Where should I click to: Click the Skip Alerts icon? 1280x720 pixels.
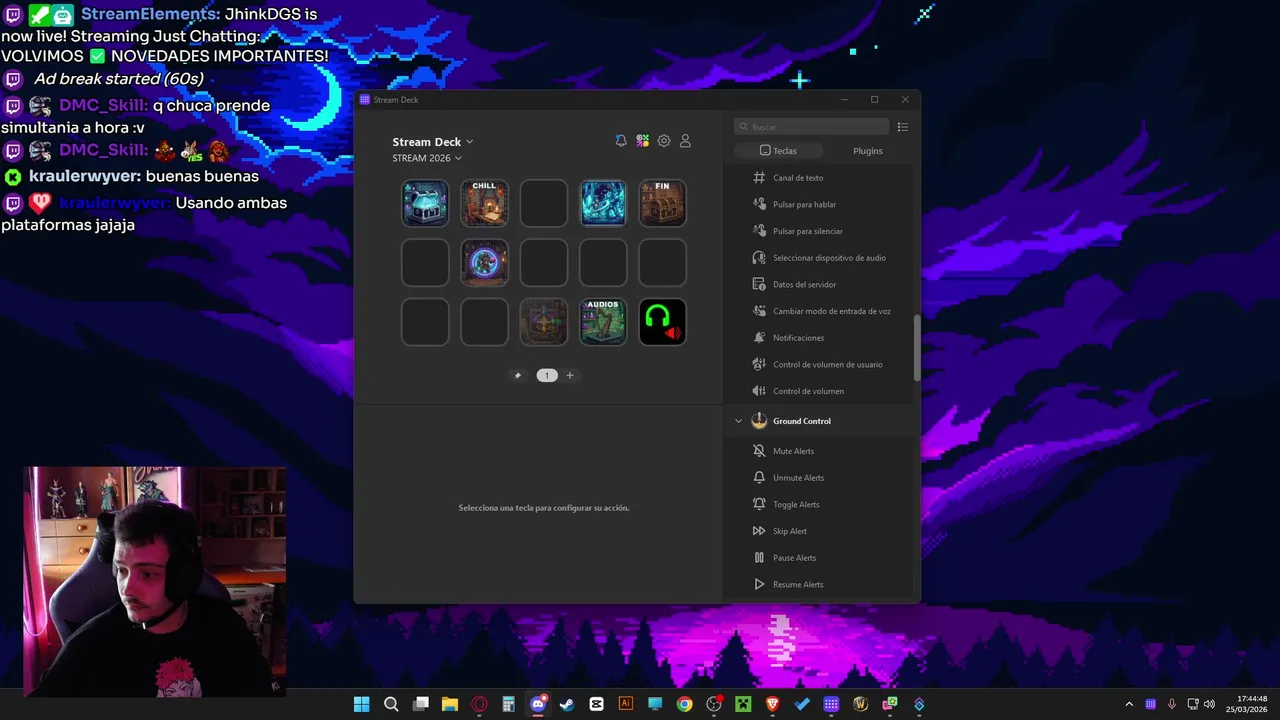coord(759,531)
